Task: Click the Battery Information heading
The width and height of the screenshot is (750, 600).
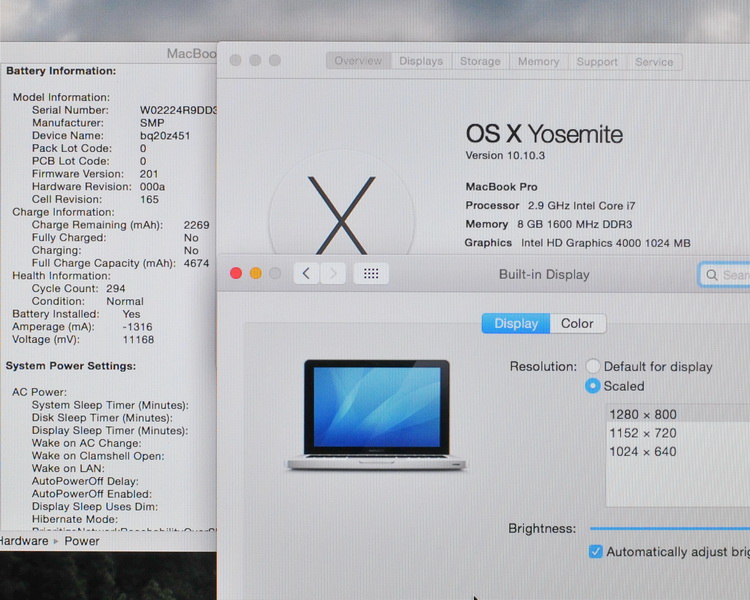Action: click(x=61, y=71)
